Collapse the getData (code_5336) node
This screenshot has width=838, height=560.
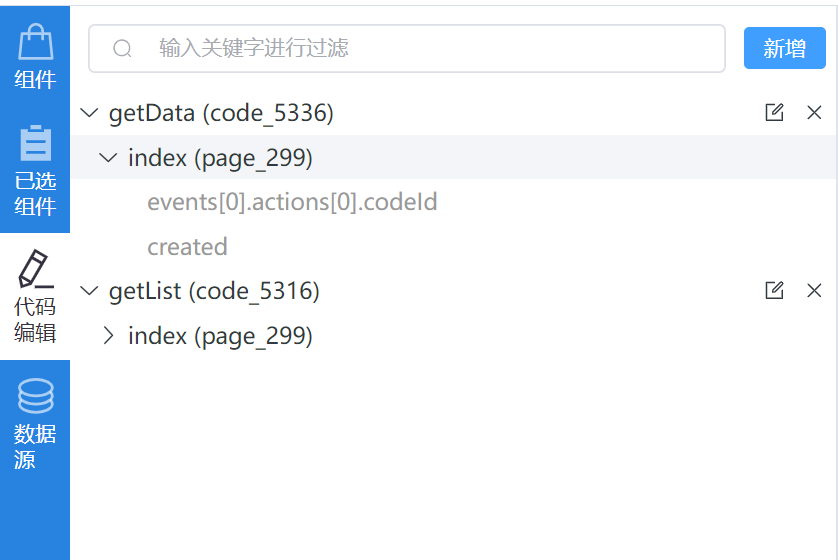90,113
